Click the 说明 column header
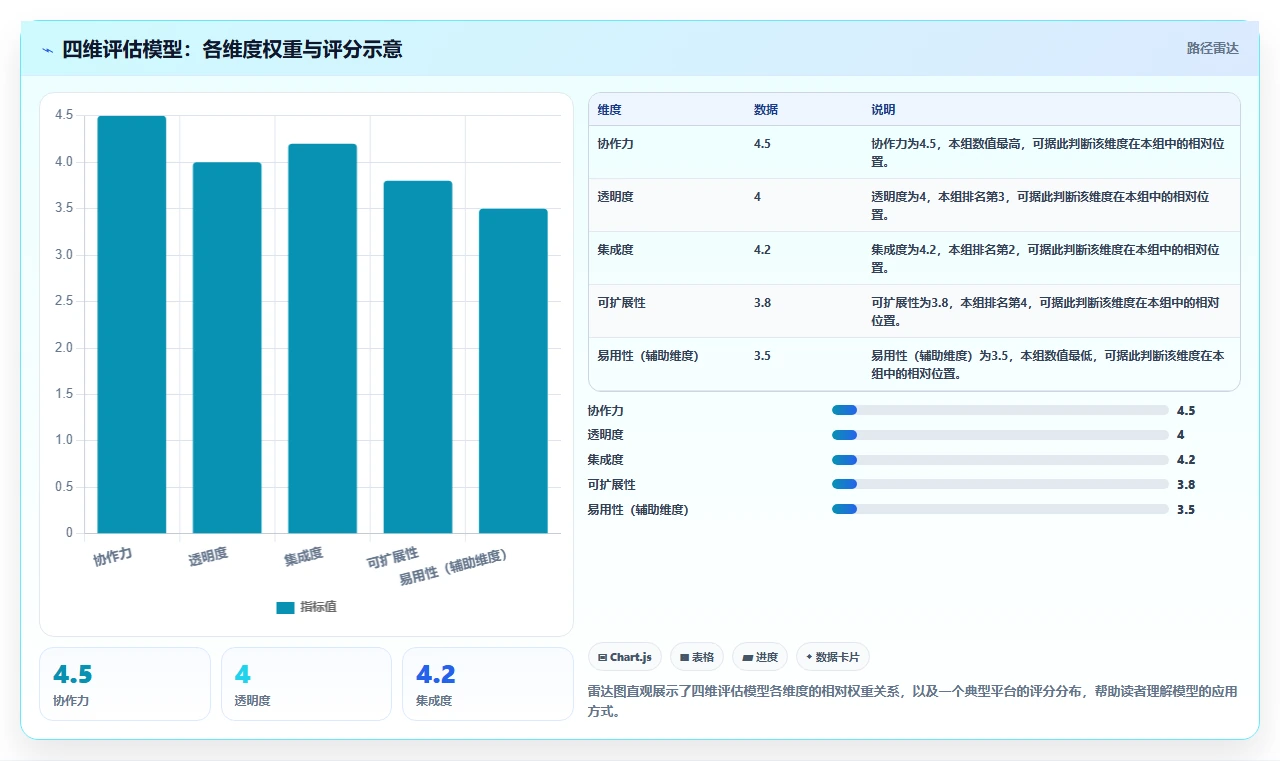 tap(883, 110)
